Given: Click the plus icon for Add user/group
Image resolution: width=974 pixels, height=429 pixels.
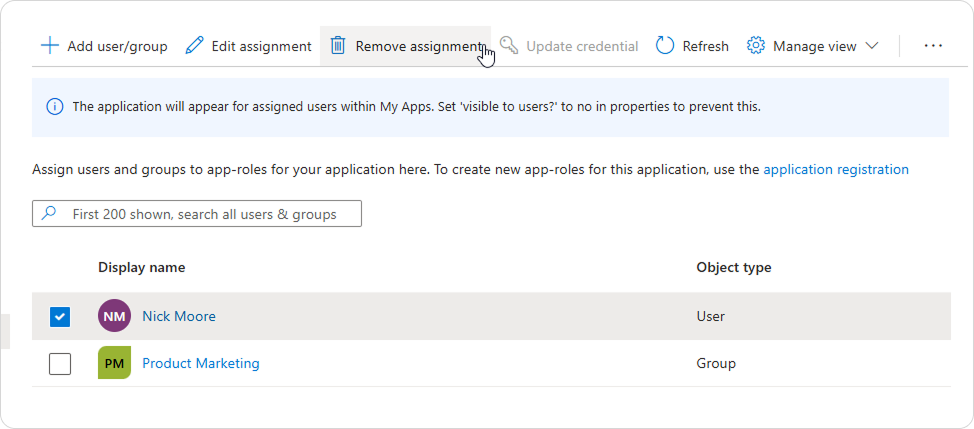Looking at the screenshot, I should (x=50, y=46).
